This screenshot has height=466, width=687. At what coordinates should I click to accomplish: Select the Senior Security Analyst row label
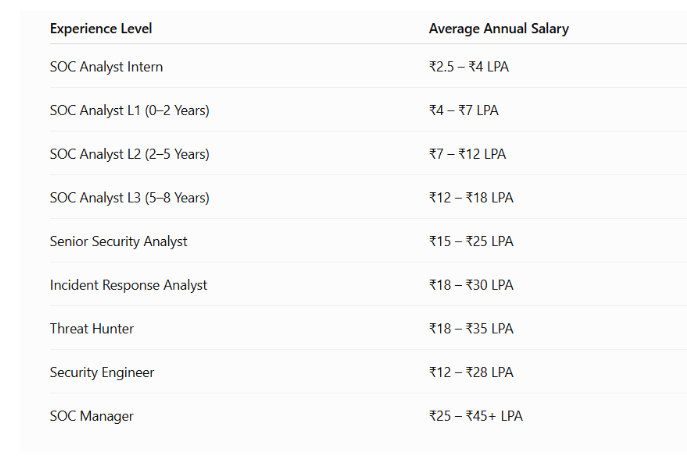tap(118, 241)
